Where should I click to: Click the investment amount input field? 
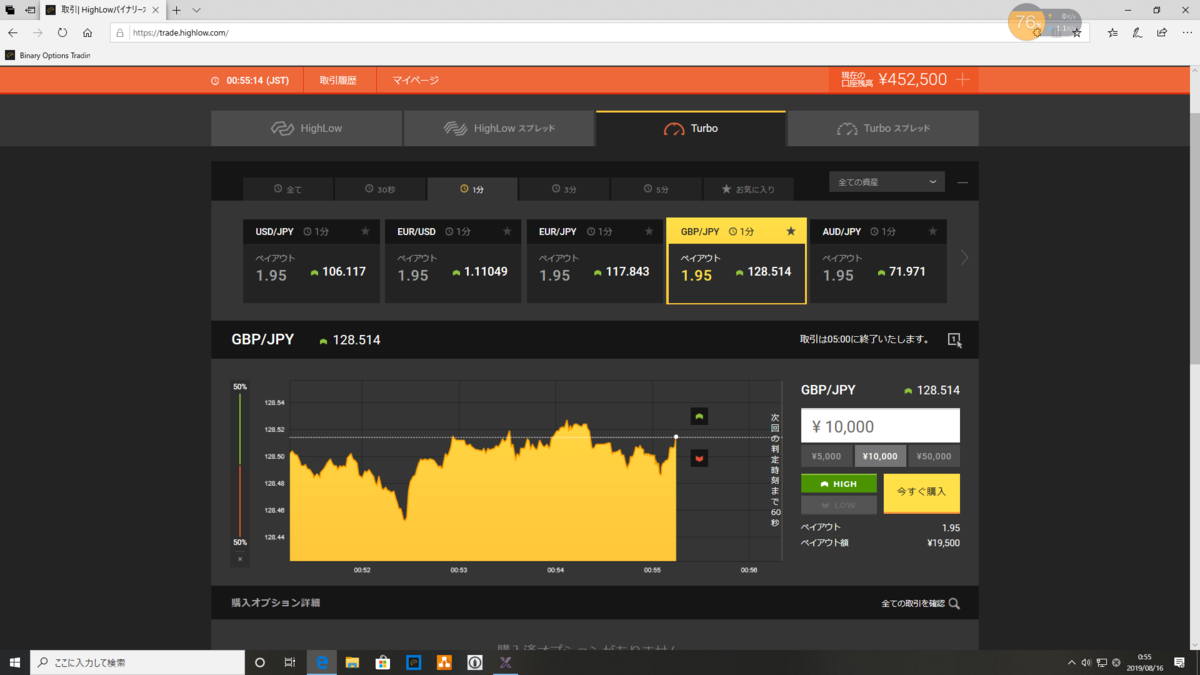(880, 426)
